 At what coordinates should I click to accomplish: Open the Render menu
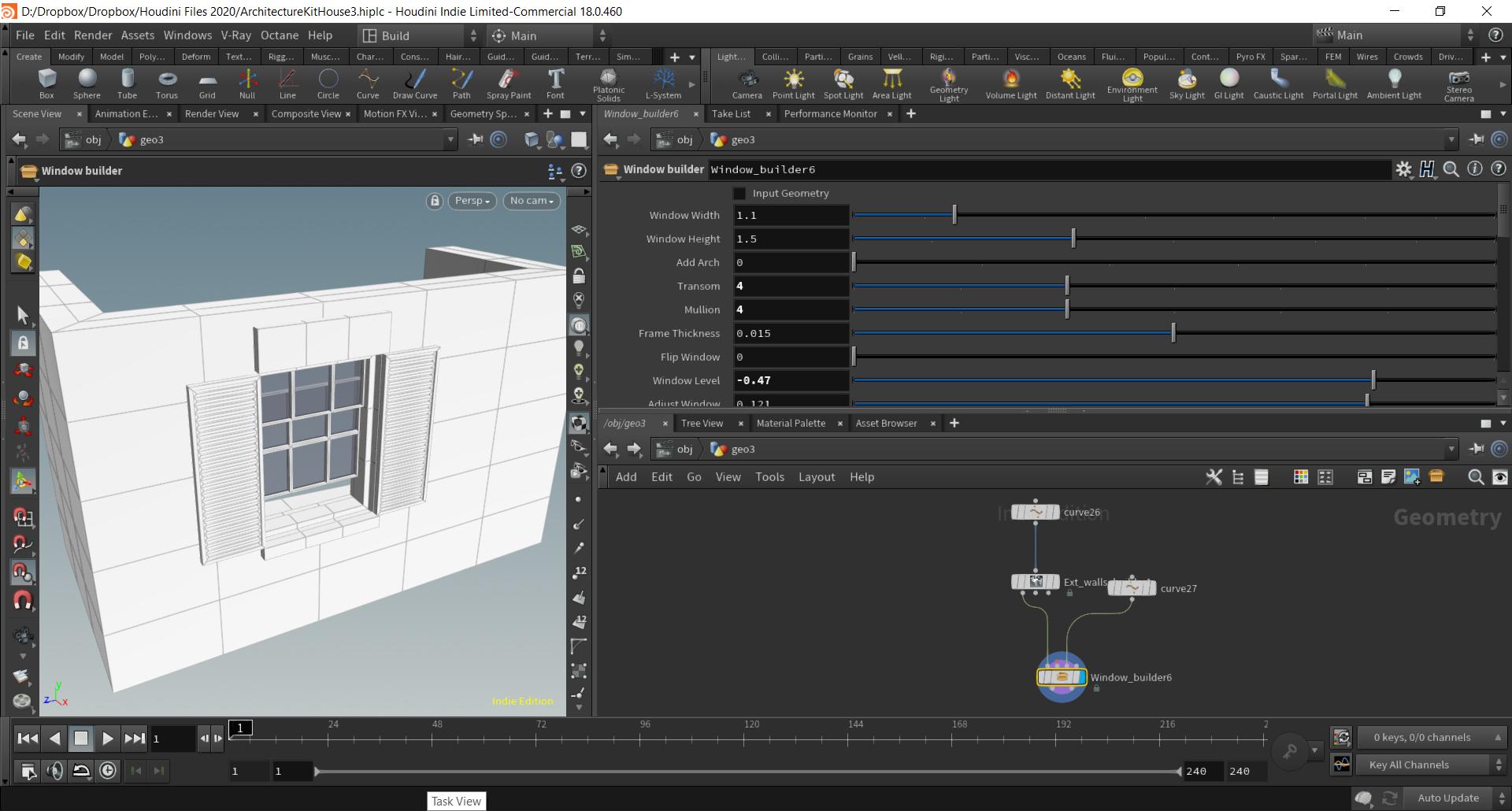tap(93, 35)
